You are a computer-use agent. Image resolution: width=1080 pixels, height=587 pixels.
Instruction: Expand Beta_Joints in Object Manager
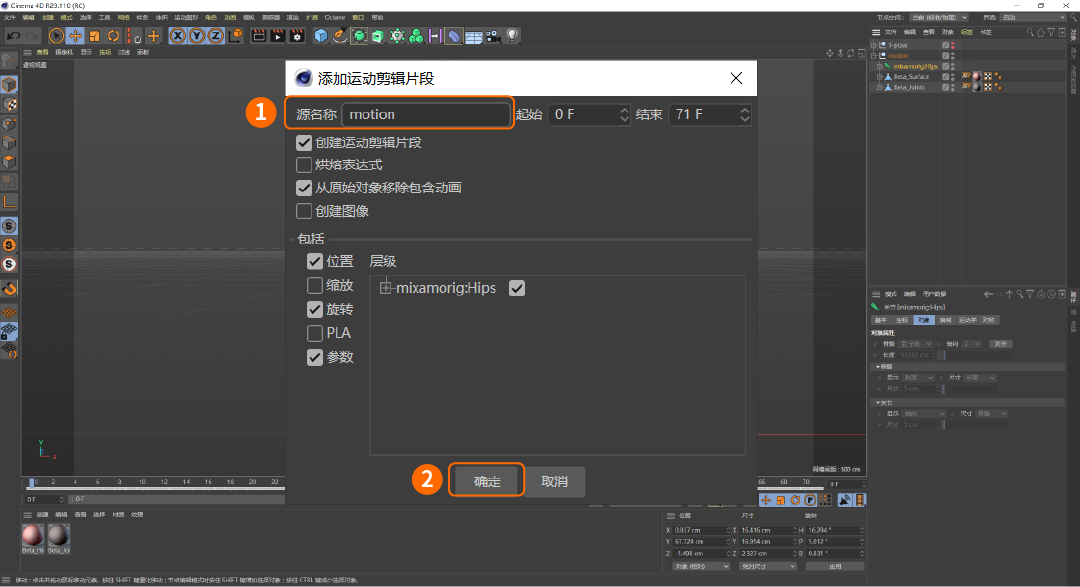point(880,87)
